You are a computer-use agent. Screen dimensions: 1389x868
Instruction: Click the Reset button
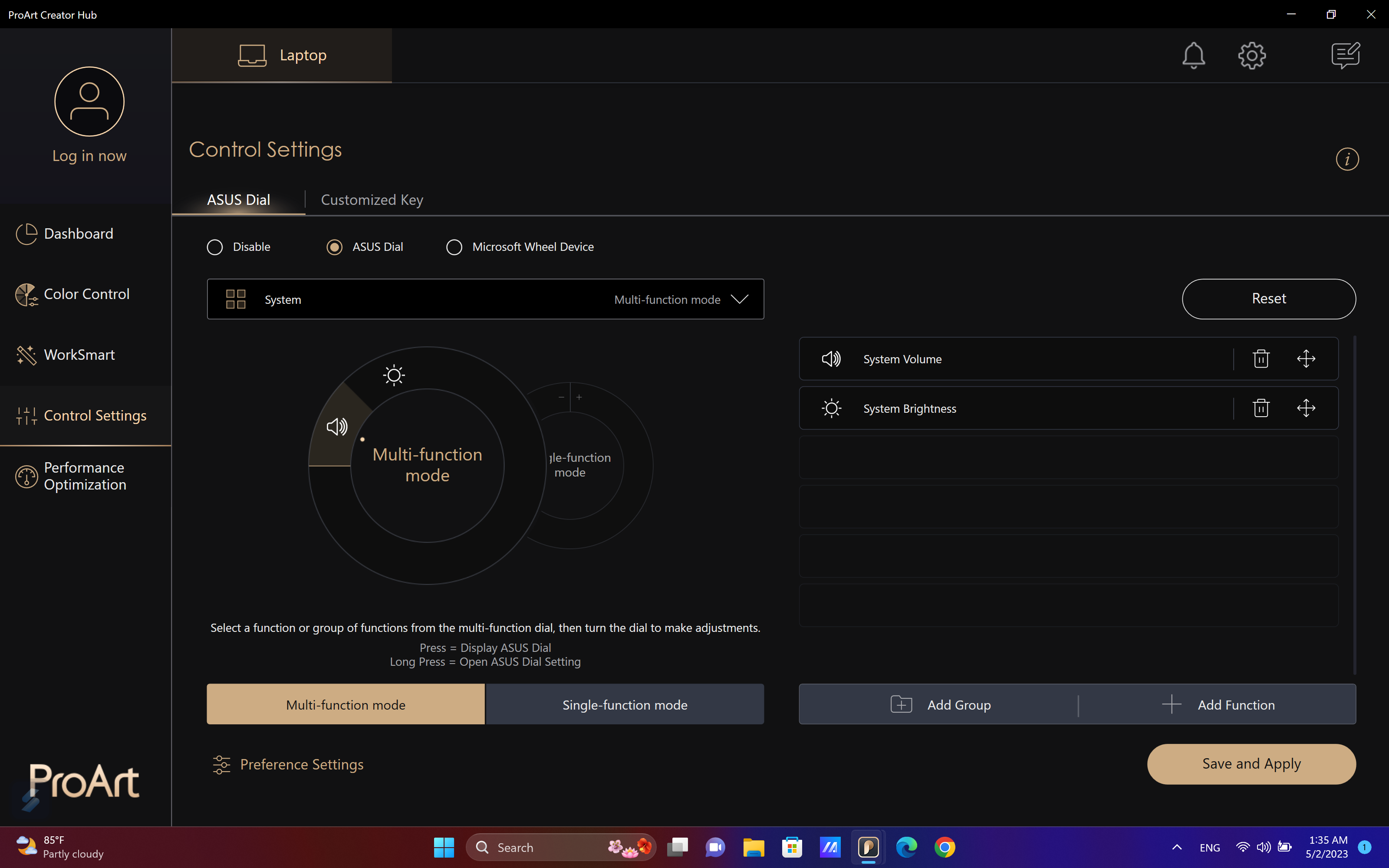point(1268,299)
